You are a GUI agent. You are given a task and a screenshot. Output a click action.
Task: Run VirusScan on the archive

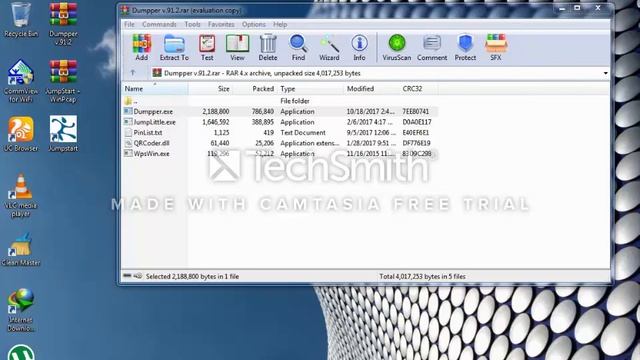[x=397, y=47]
